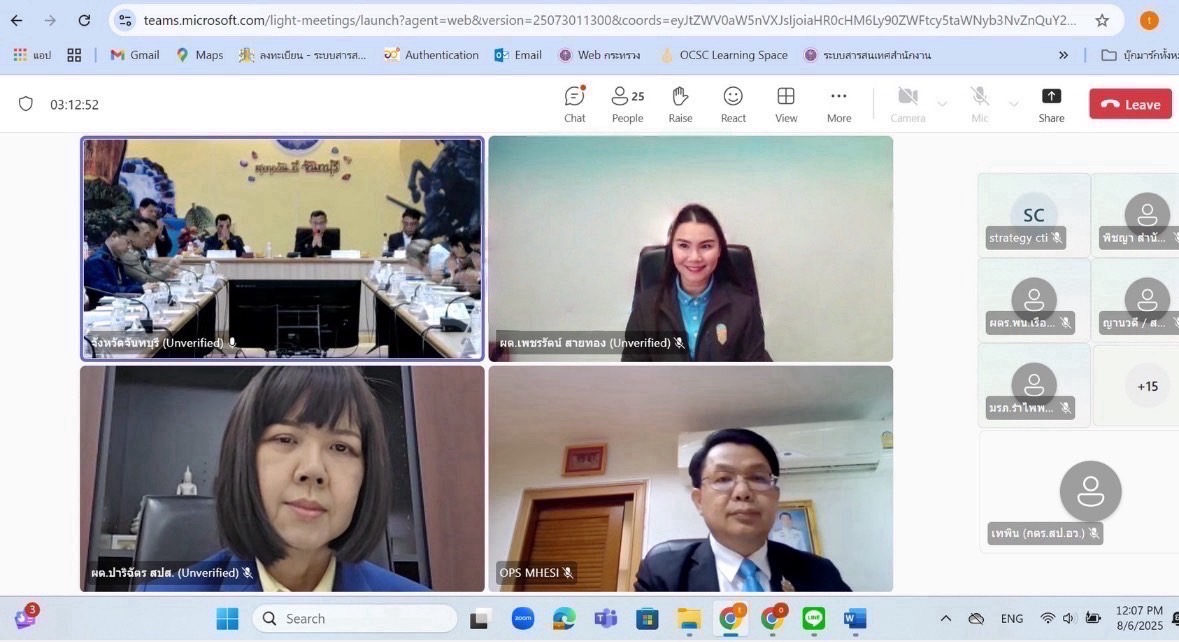Open the More actions menu
Viewport: 1179px width, 642px height.
click(839, 104)
